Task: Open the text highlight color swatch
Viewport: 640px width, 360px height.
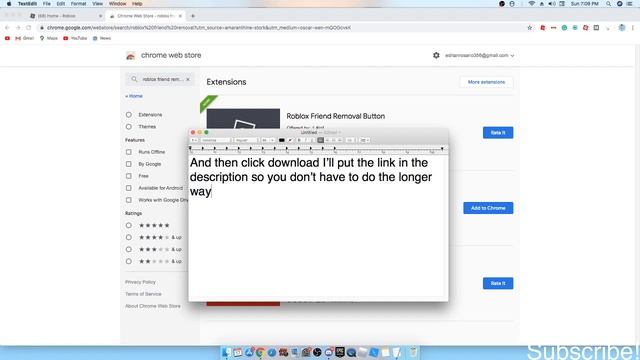Action: (291, 140)
